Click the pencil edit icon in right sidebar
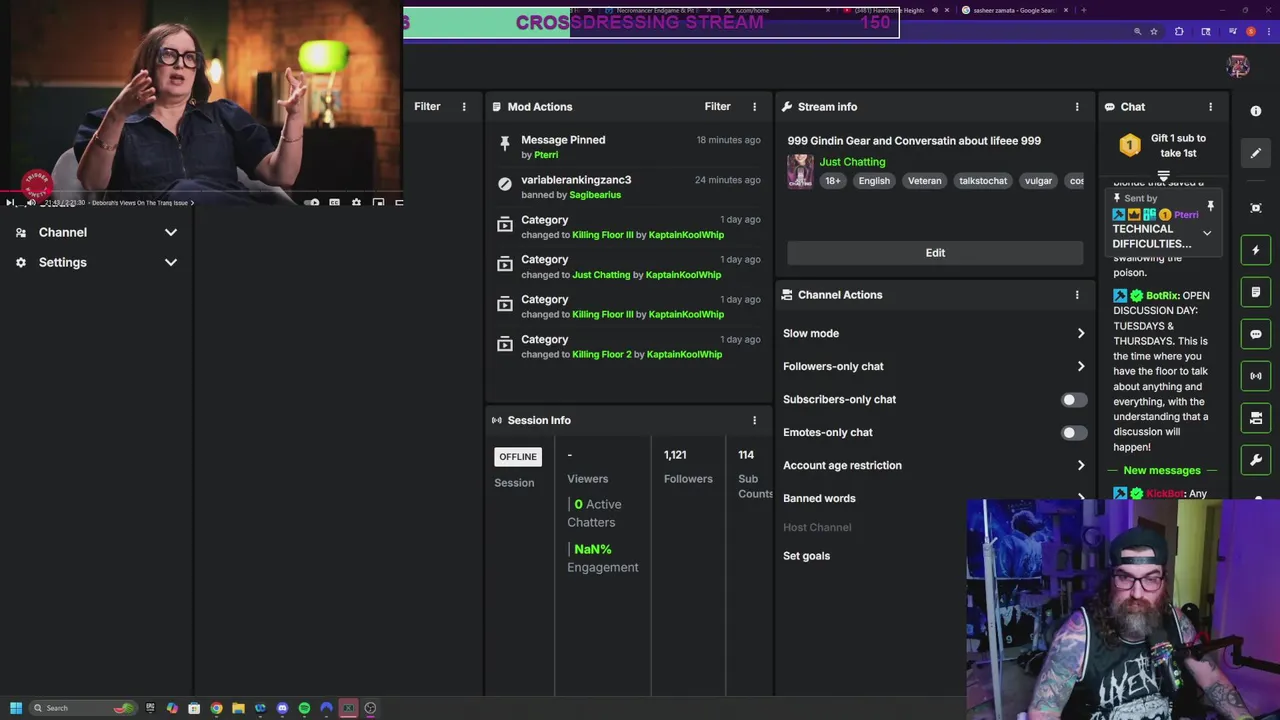Screen dimensions: 1280x720 tap(1256, 153)
